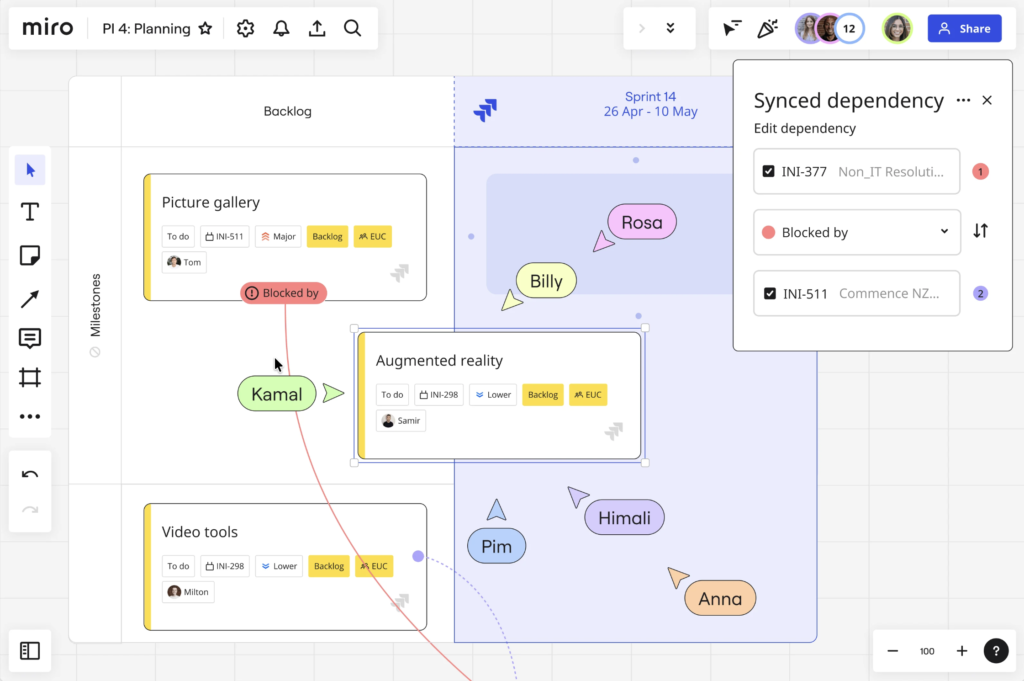This screenshot has height=681, width=1024.
Task: Click the party reactions icon
Action: point(767,28)
